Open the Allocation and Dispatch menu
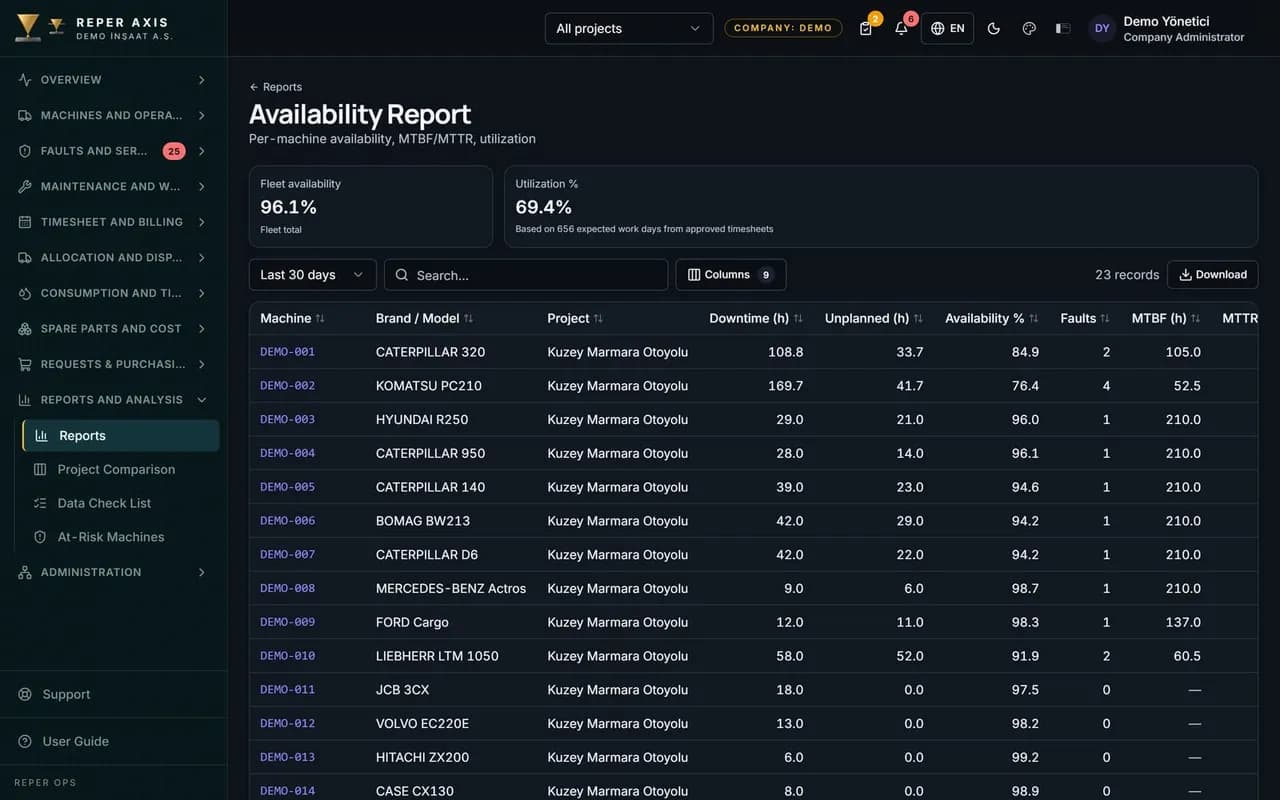1280x800 pixels. [113, 258]
